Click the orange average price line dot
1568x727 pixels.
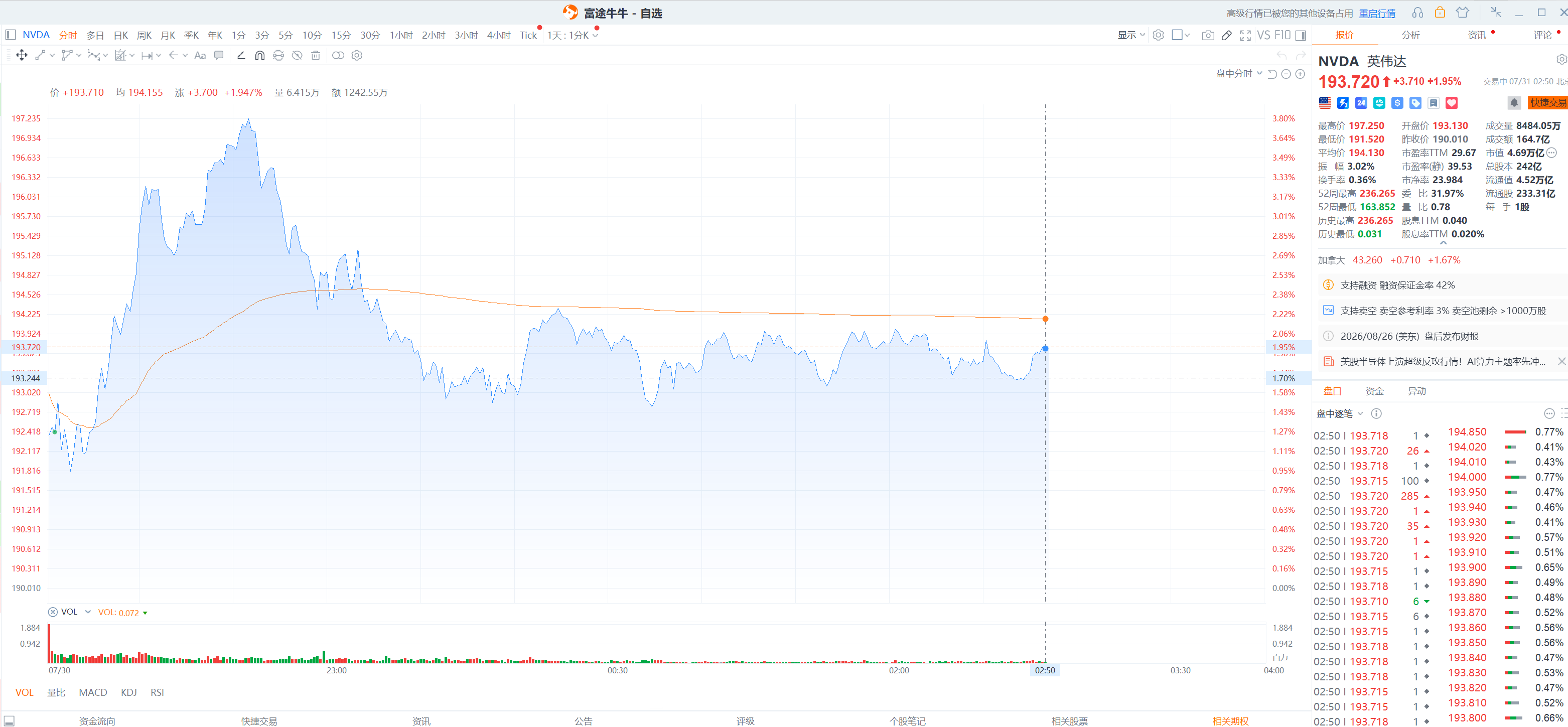1045,319
